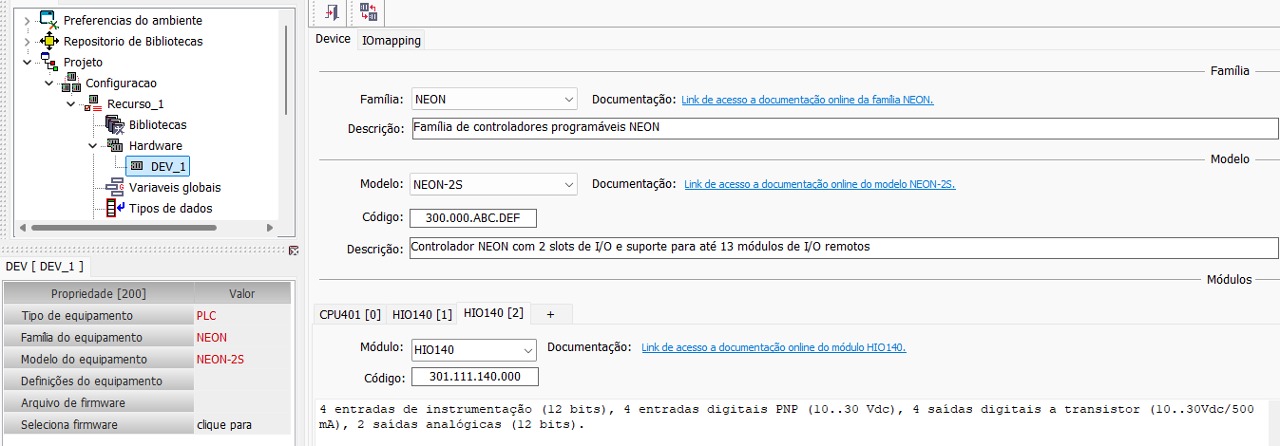Switch to the IOmapping tab
1280x446 pixels.
[391, 40]
